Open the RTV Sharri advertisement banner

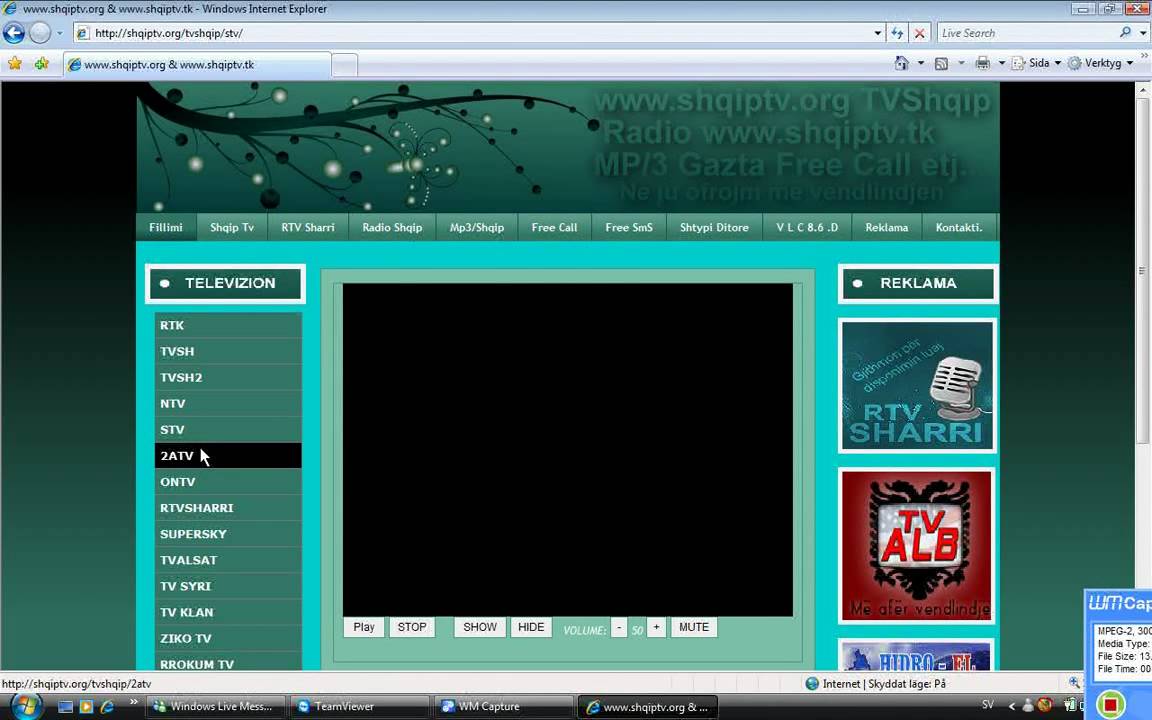pyautogui.click(x=917, y=386)
